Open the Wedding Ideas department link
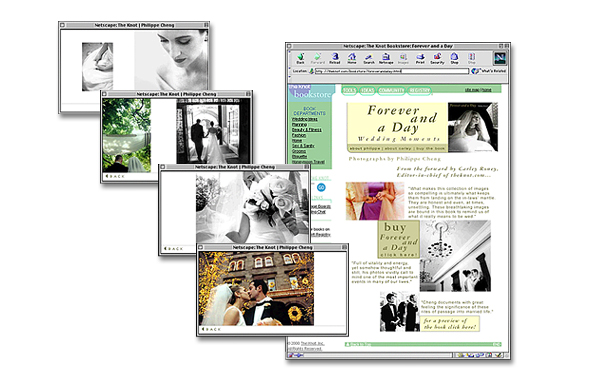615x388 pixels. [x=305, y=119]
